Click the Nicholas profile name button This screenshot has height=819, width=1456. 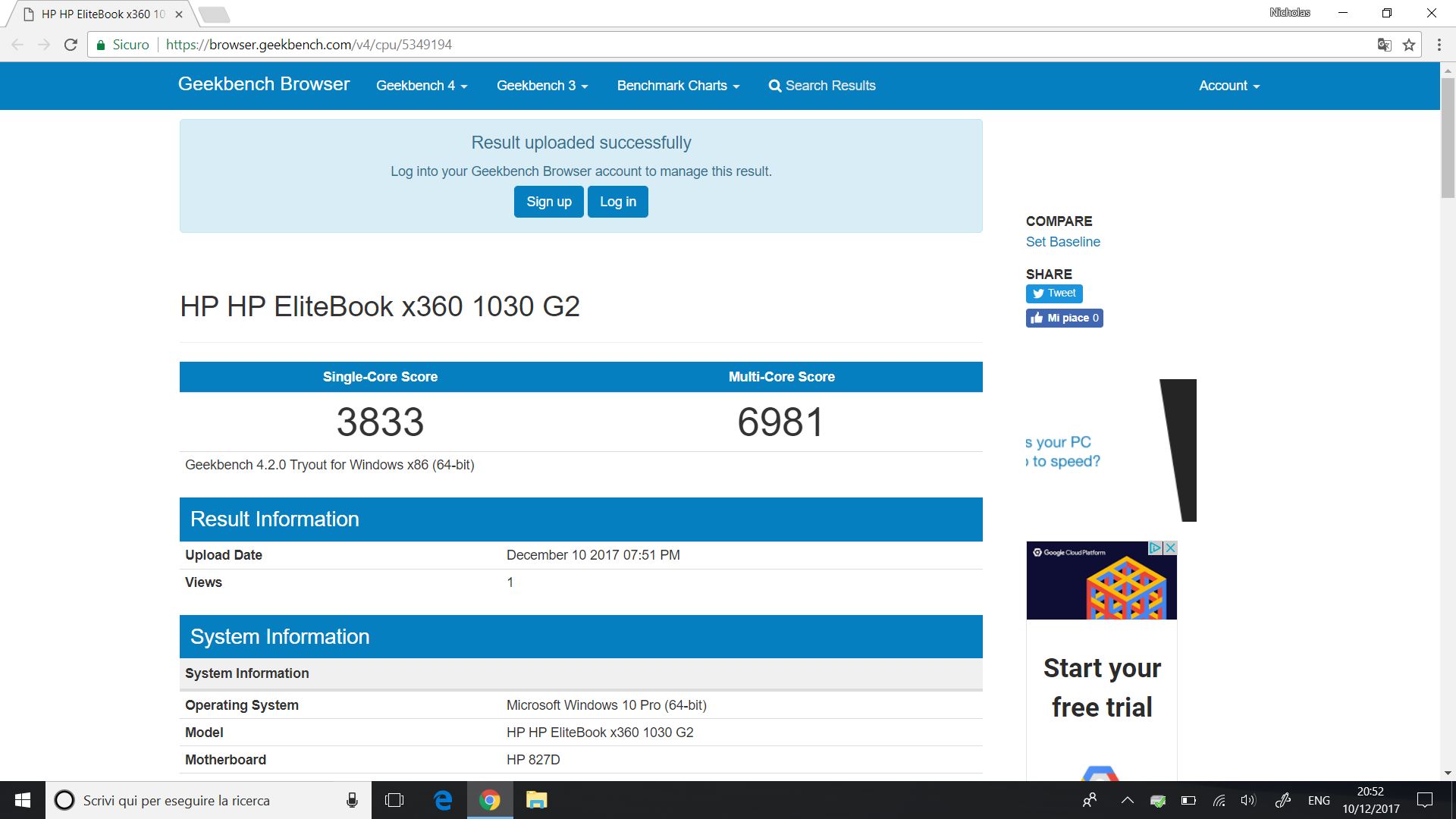click(1289, 13)
